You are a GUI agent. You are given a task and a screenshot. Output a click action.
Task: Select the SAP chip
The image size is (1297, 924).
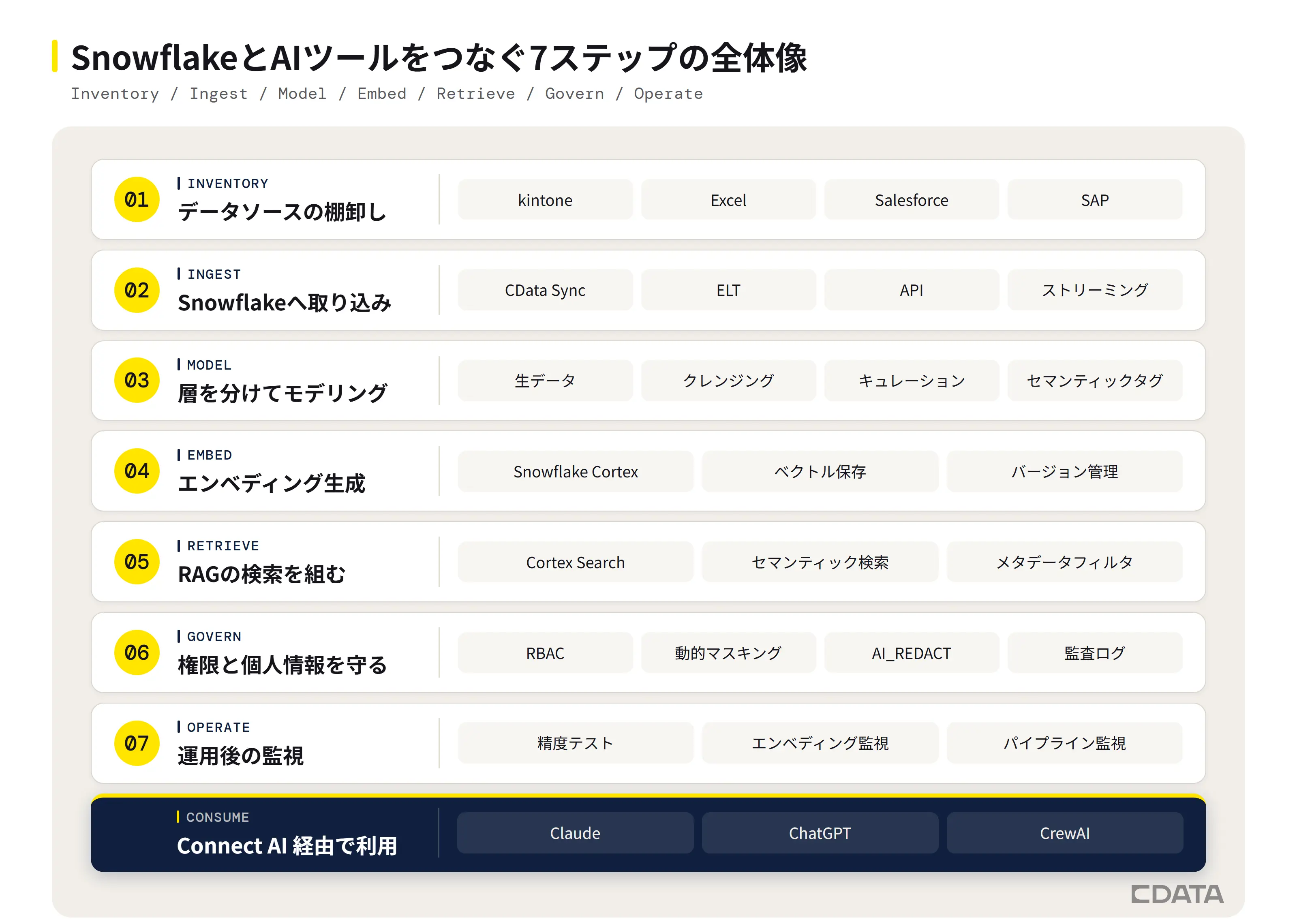pos(1094,200)
